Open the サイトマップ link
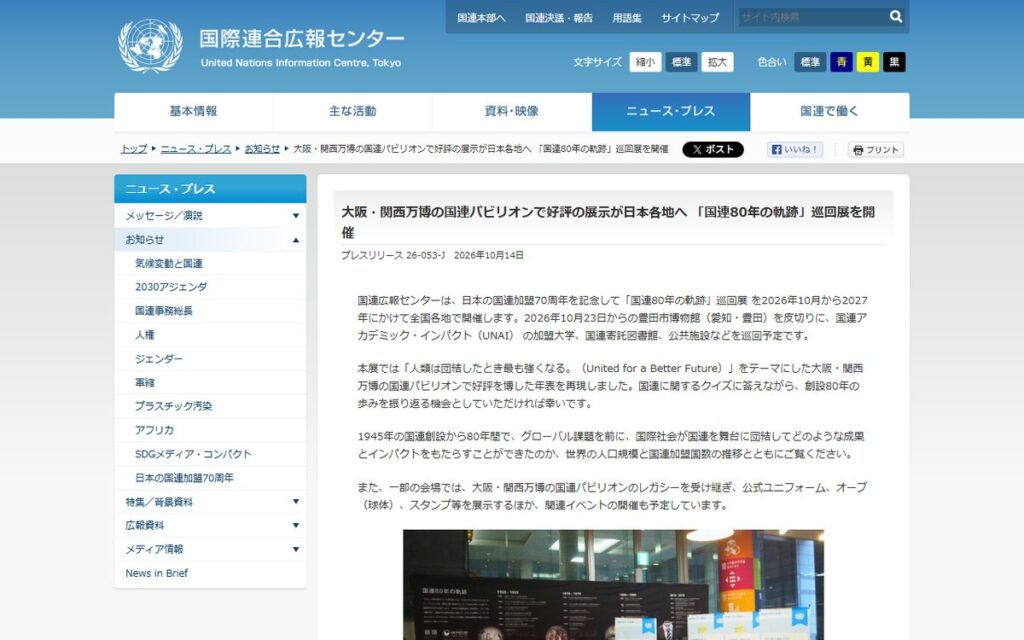Viewport: 1024px width, 640px height. (x=690, y=18)
